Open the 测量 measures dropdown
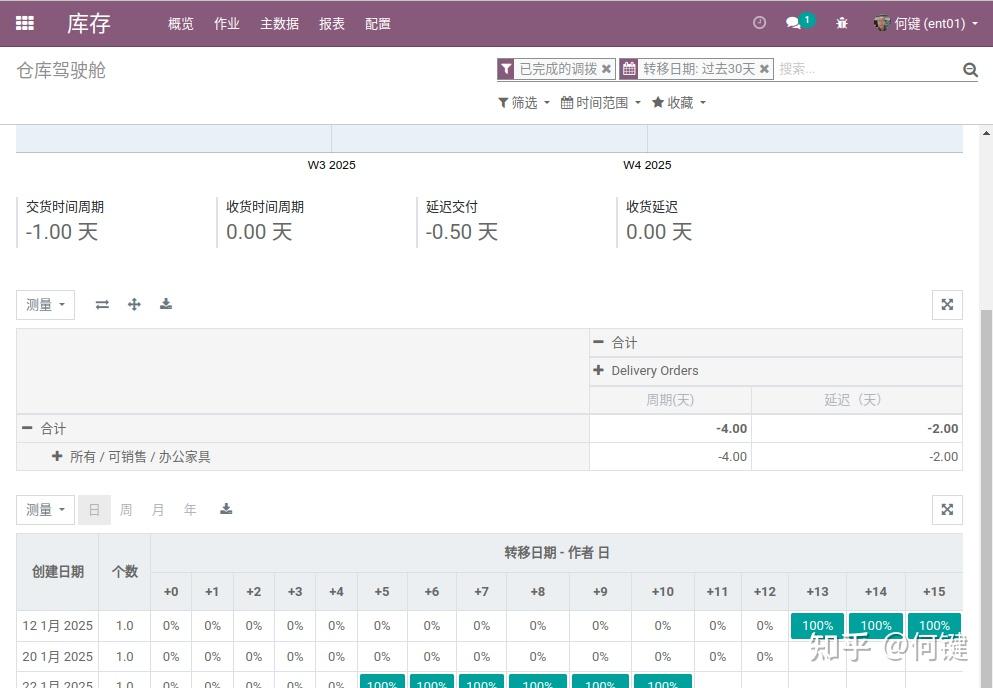This screenshot has width=993, height=688. (44, 304)
